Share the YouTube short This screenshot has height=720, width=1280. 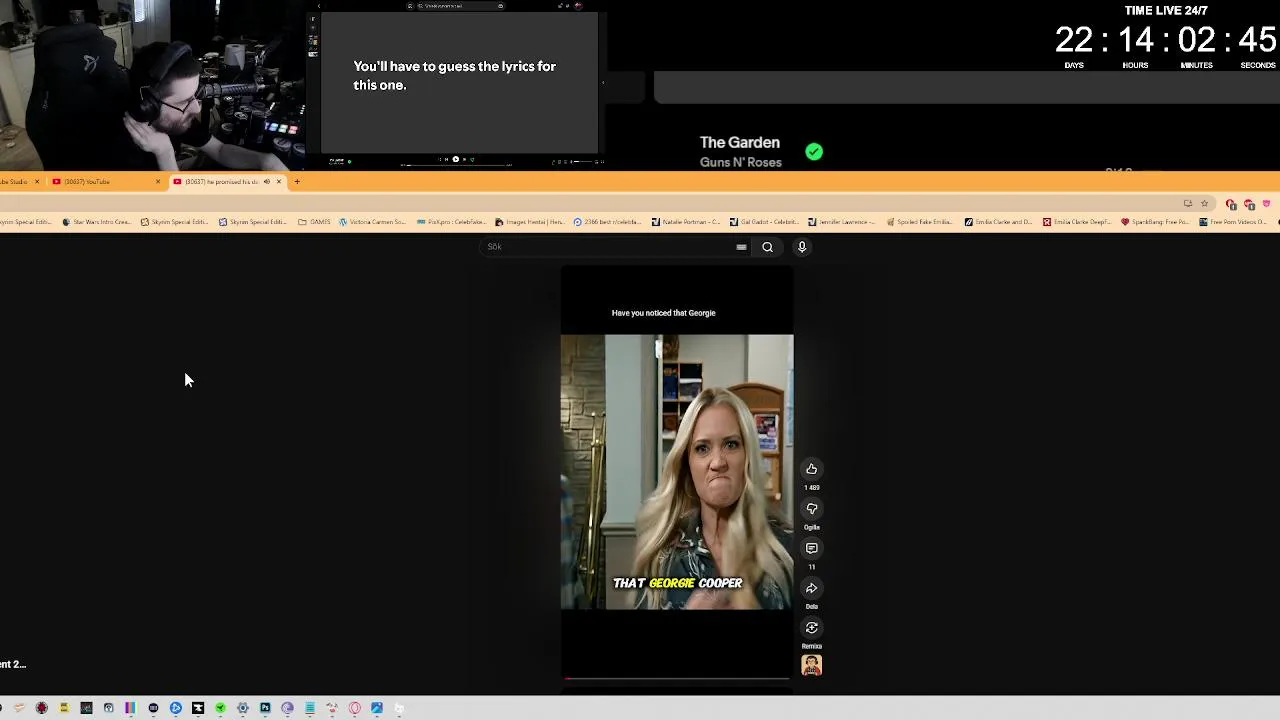click(812, 588)
